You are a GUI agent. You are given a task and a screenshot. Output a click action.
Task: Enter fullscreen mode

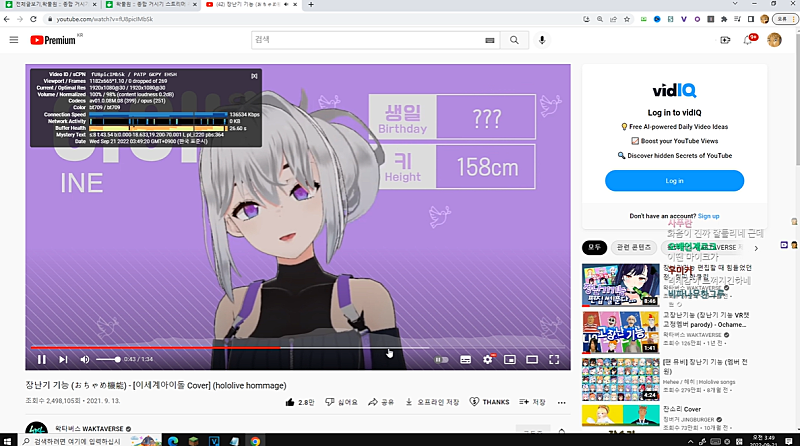(554, 359)
